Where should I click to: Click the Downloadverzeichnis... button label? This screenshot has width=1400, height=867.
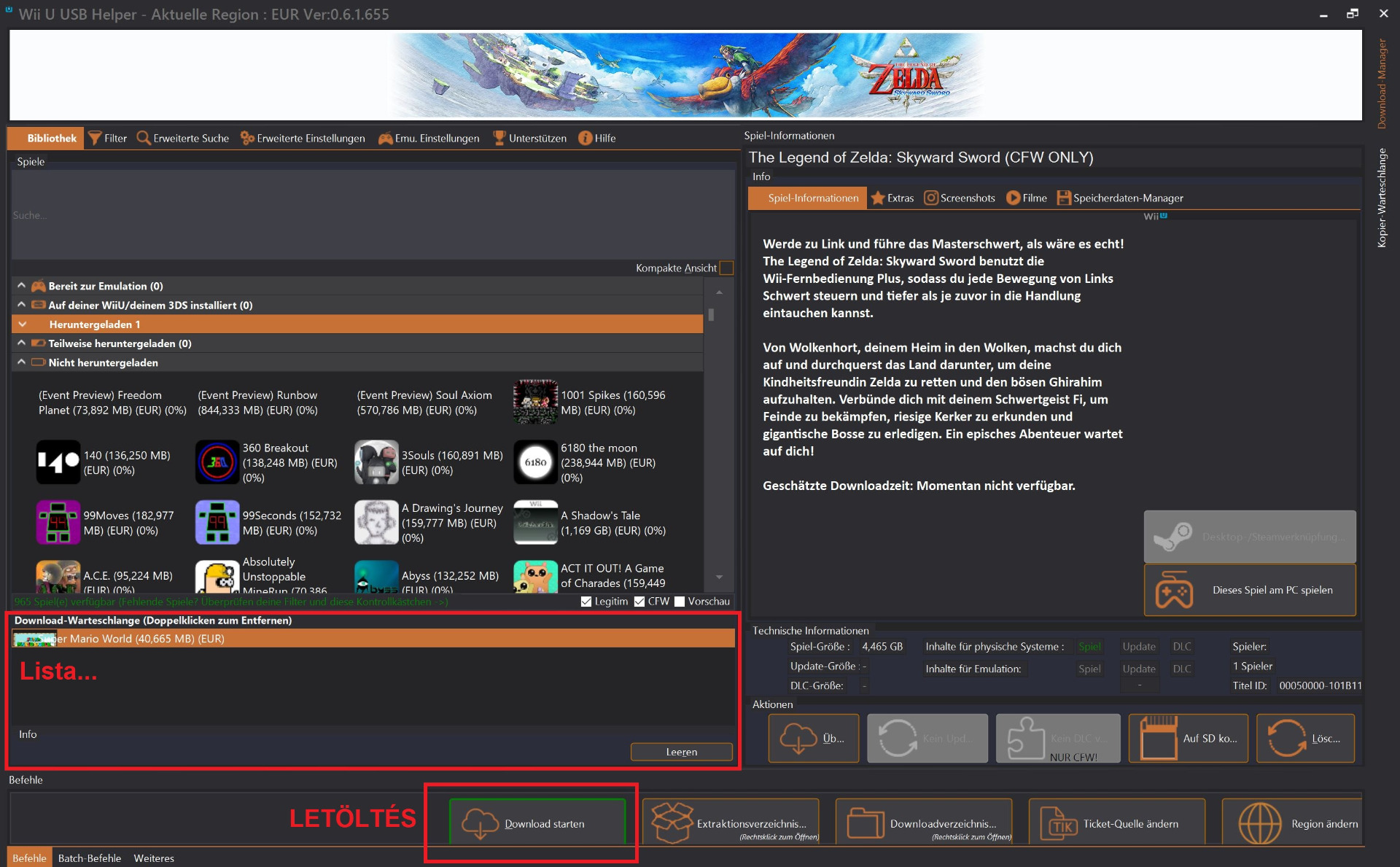point(943,823)
